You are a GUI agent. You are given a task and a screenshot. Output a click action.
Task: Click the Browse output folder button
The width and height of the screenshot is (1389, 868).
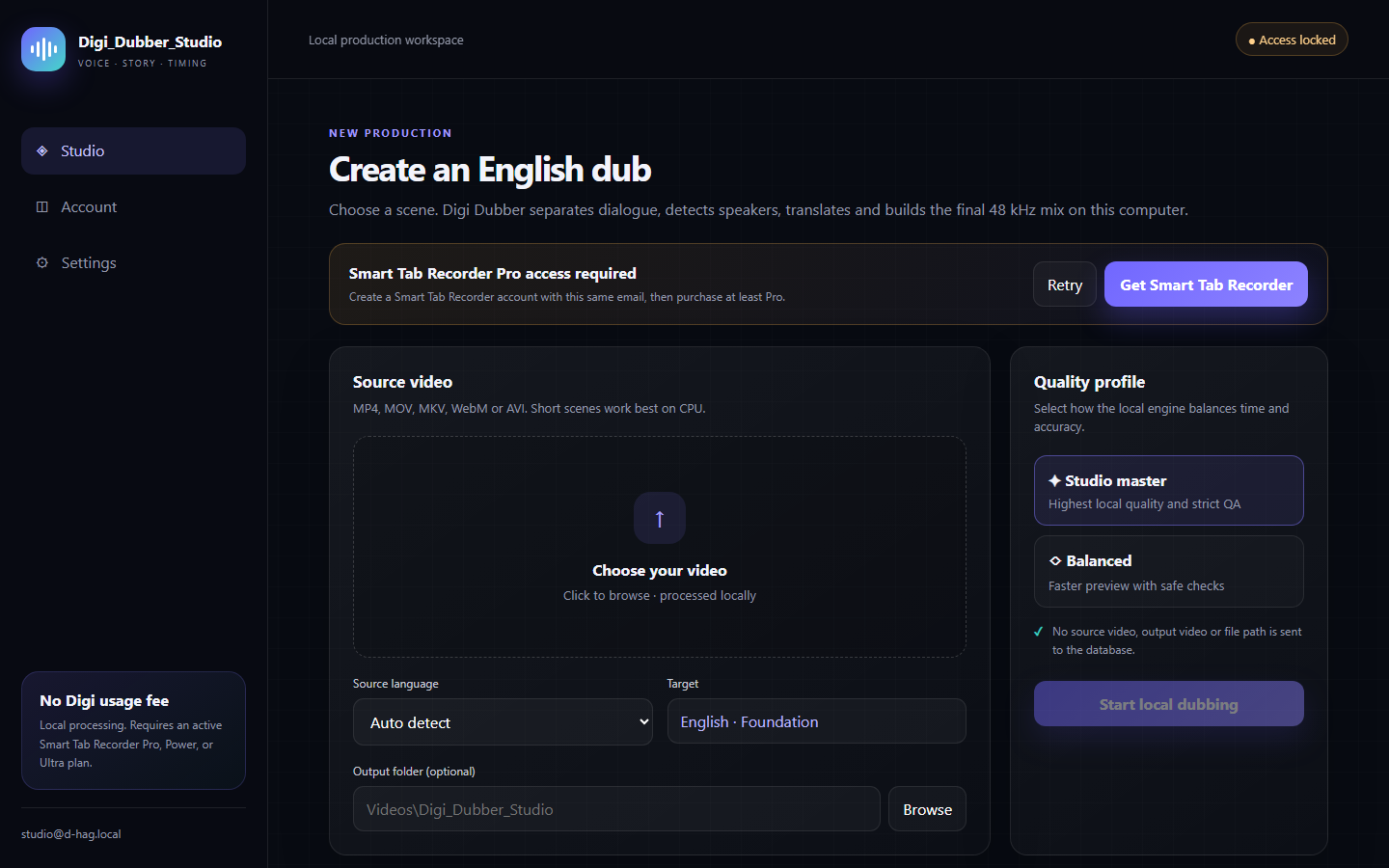[x=927, y=809]
